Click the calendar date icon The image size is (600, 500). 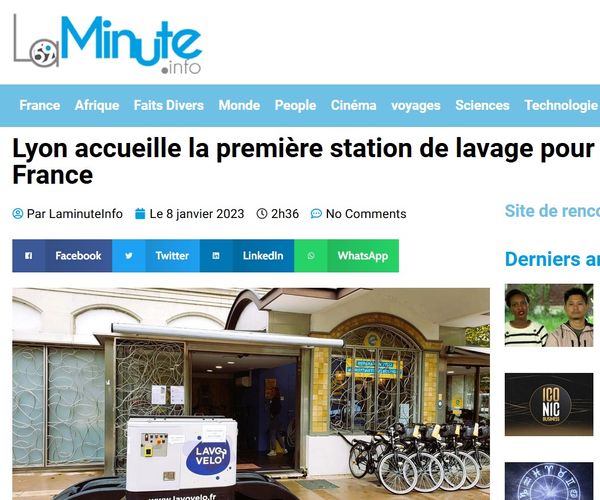(140, 213)
